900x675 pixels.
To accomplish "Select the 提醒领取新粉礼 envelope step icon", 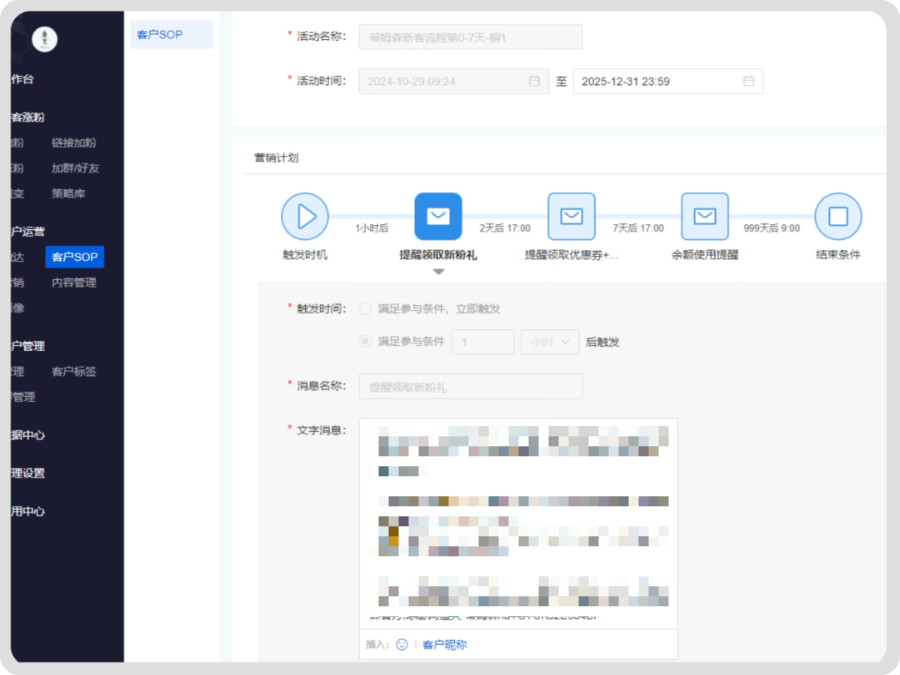I will click(438, 217).
